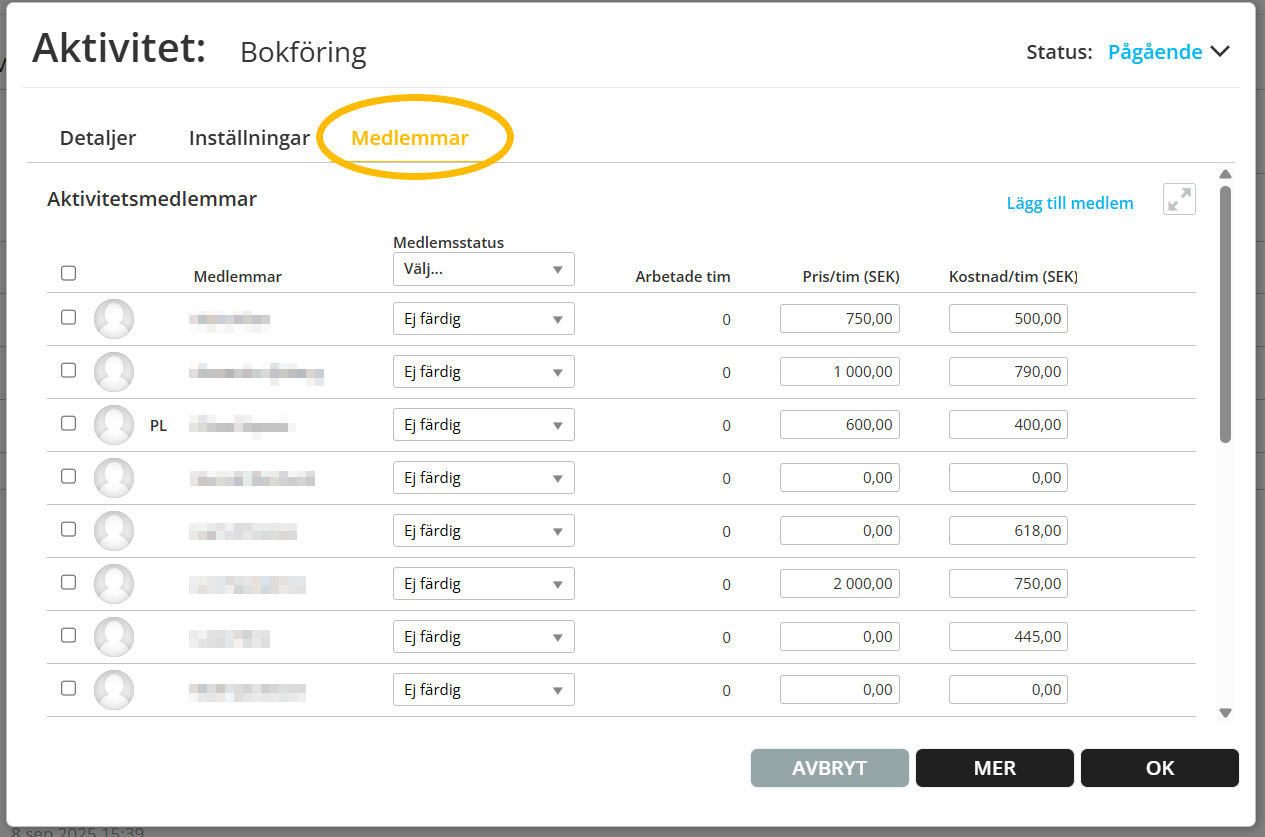Open Ej färdig dropdown in first member row
1265x837 pixels.
click(x=484, y=319)
